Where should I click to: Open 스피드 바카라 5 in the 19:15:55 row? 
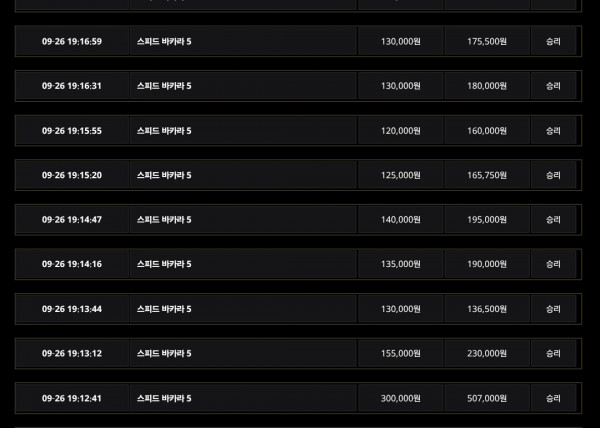coord(164,131)
